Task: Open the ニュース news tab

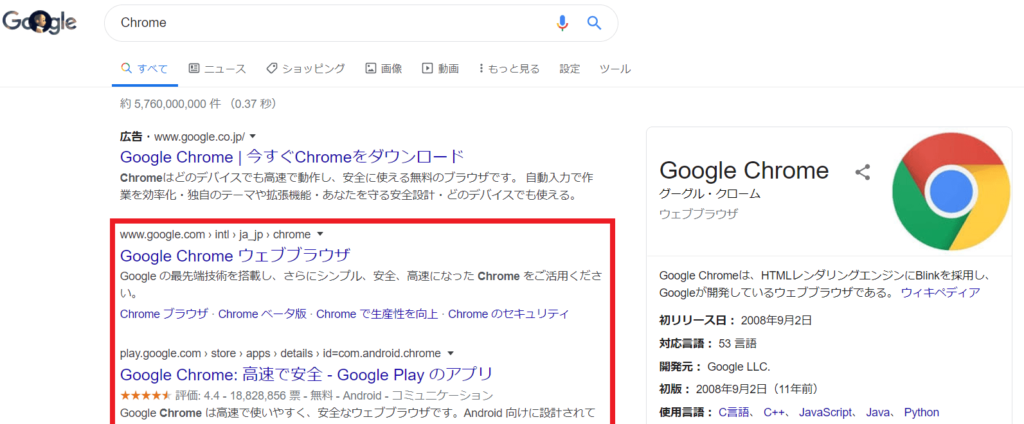Action: point(216,69)
